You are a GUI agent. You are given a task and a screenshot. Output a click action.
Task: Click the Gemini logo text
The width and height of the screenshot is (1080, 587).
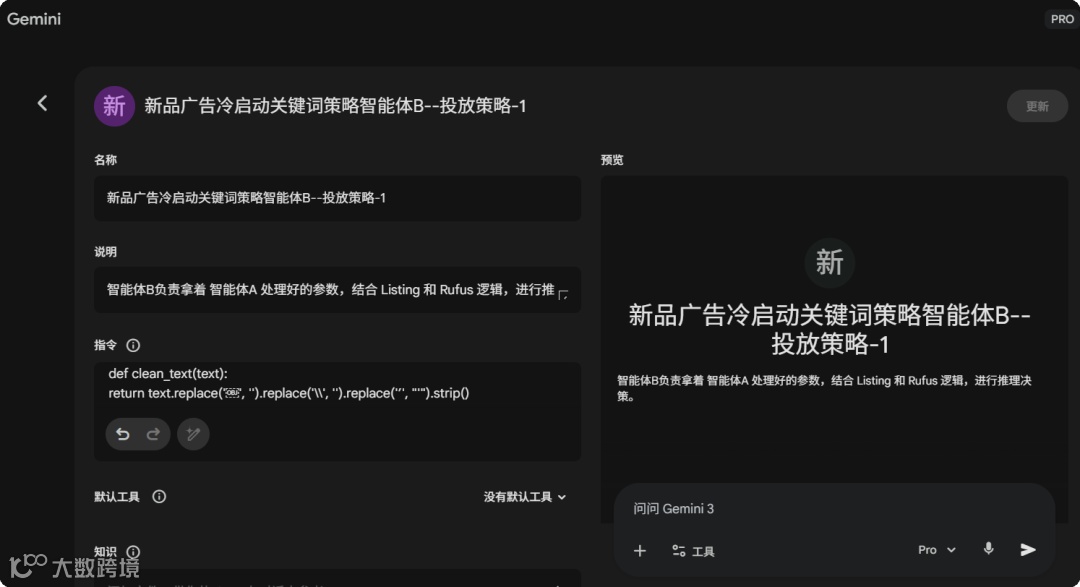click(x=34, y=19)
